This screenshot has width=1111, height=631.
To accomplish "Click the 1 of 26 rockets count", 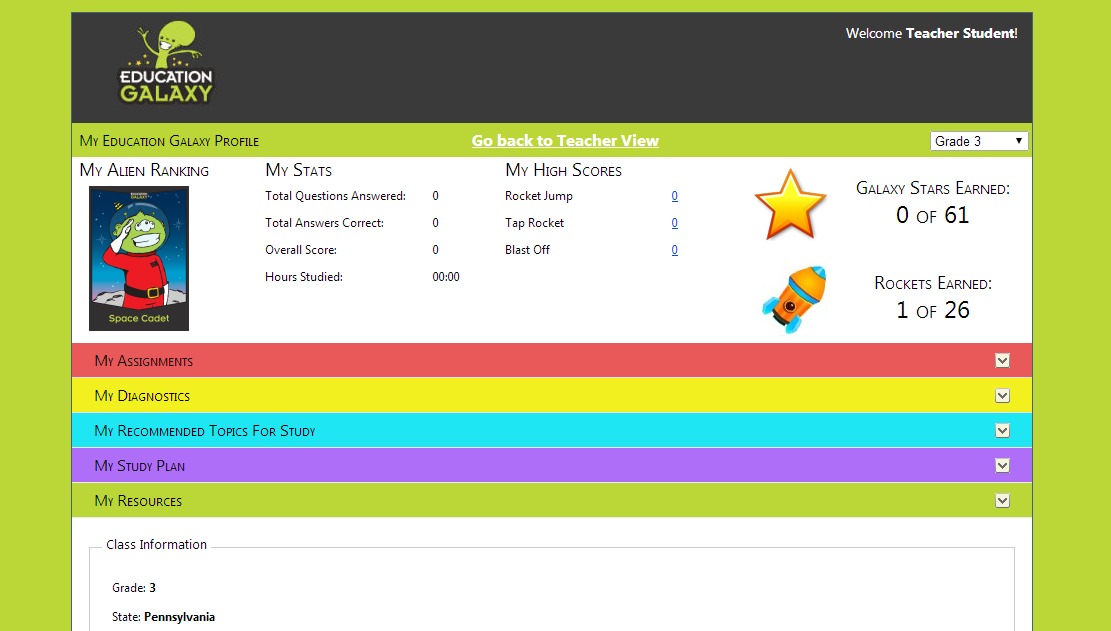I will click(932, 309).
